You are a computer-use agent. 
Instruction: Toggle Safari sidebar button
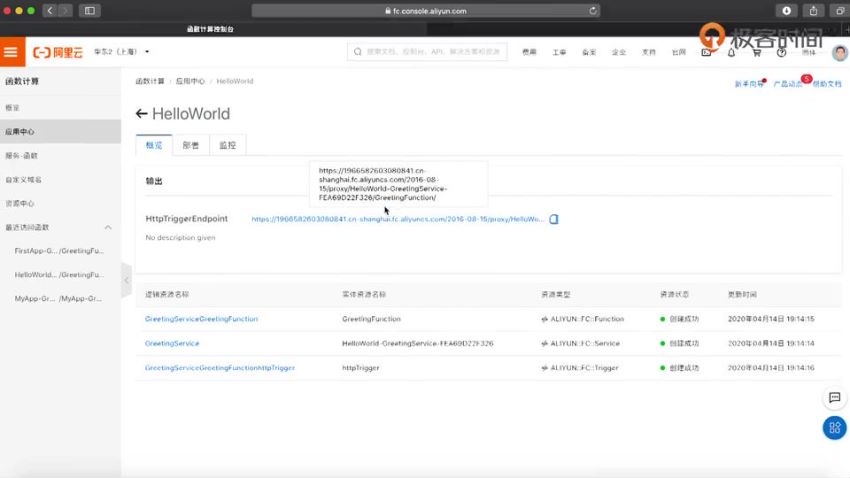pos(89,10)
